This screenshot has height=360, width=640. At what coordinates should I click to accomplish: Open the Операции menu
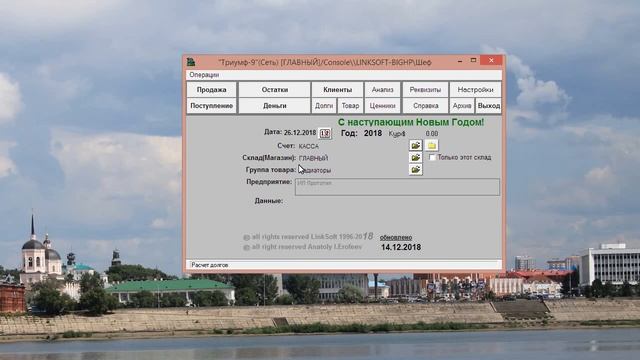click(204, 75)
